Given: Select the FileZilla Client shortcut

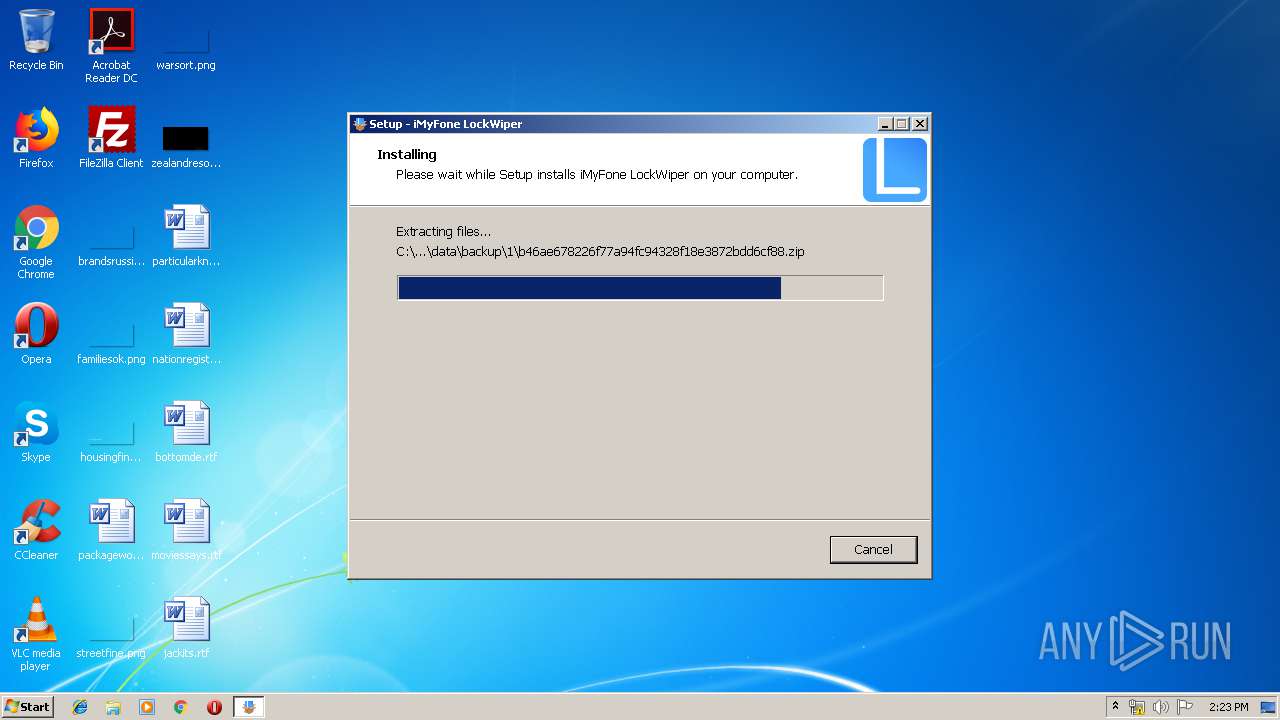Looking at the screenshot, I should (111, 139).
